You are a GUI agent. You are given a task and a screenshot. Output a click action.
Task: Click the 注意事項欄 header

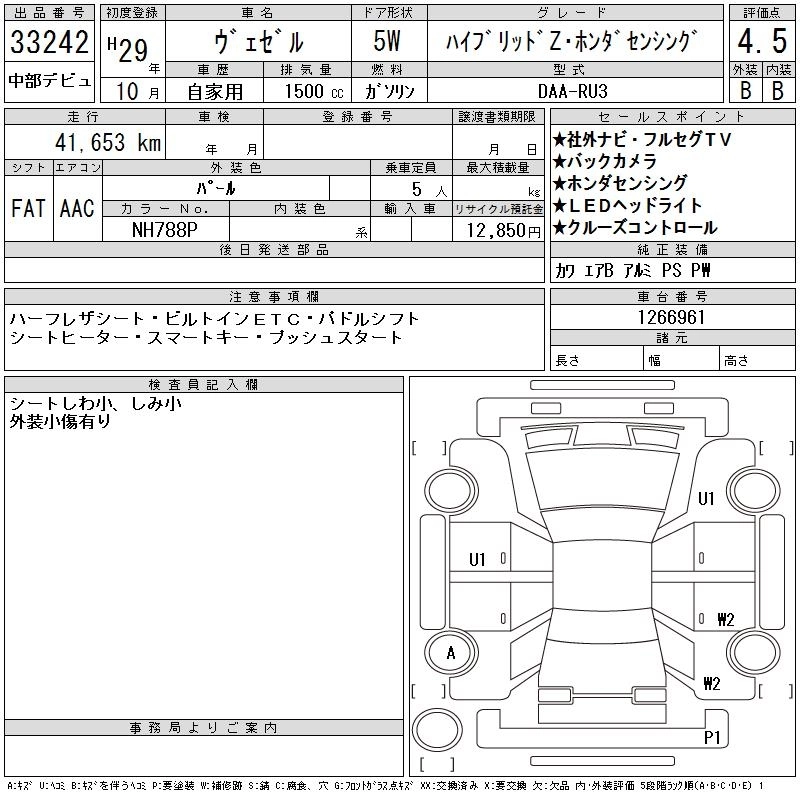(x=274, y=296)
